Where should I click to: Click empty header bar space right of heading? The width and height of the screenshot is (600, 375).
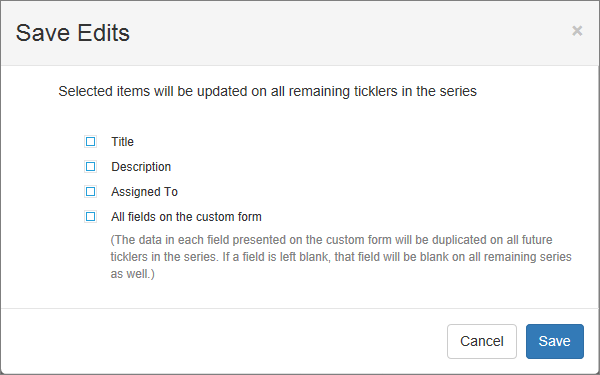click(x=344, y=33)
